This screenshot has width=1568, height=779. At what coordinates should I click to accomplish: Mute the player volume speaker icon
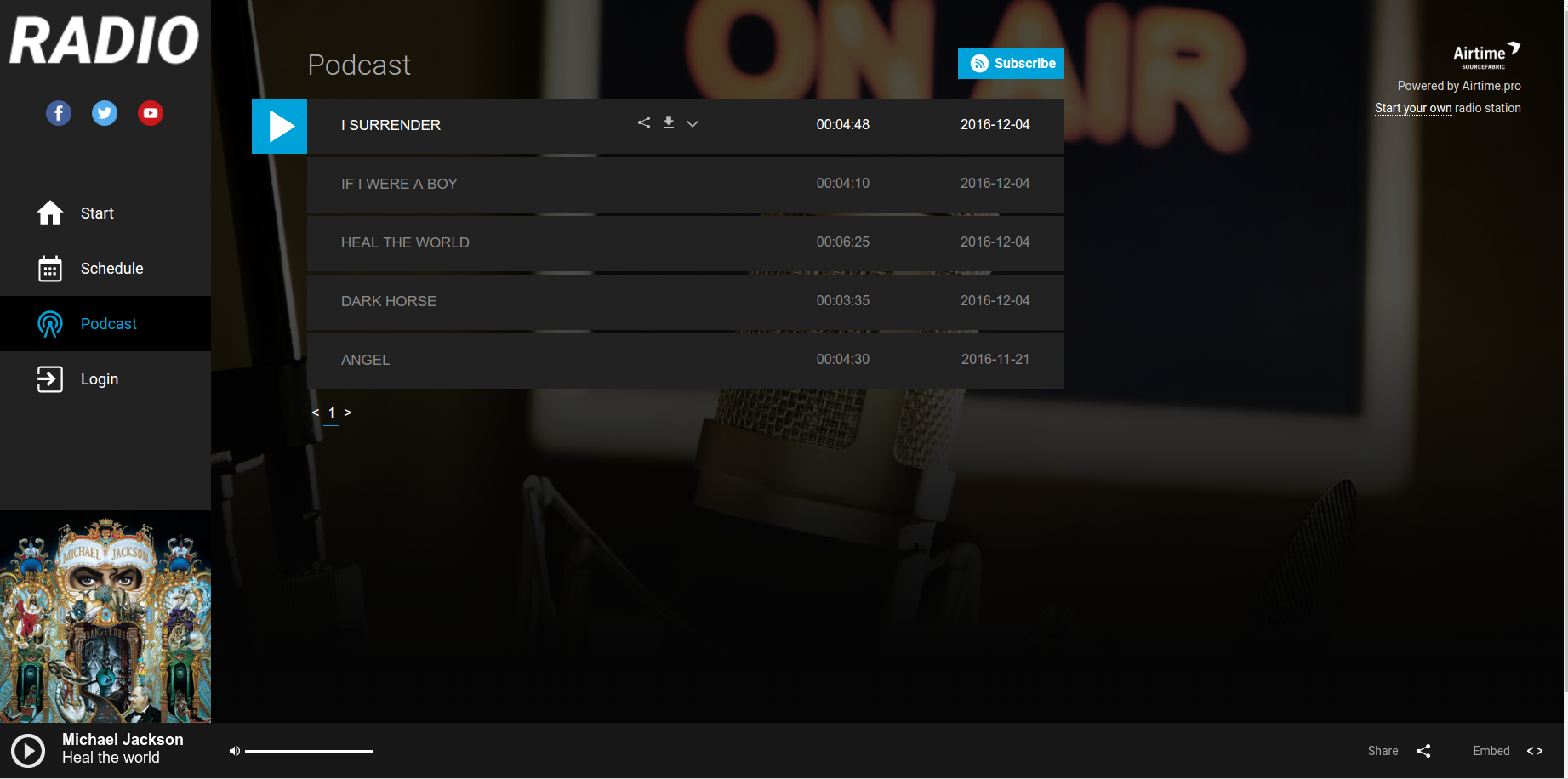tap(235, 751)
